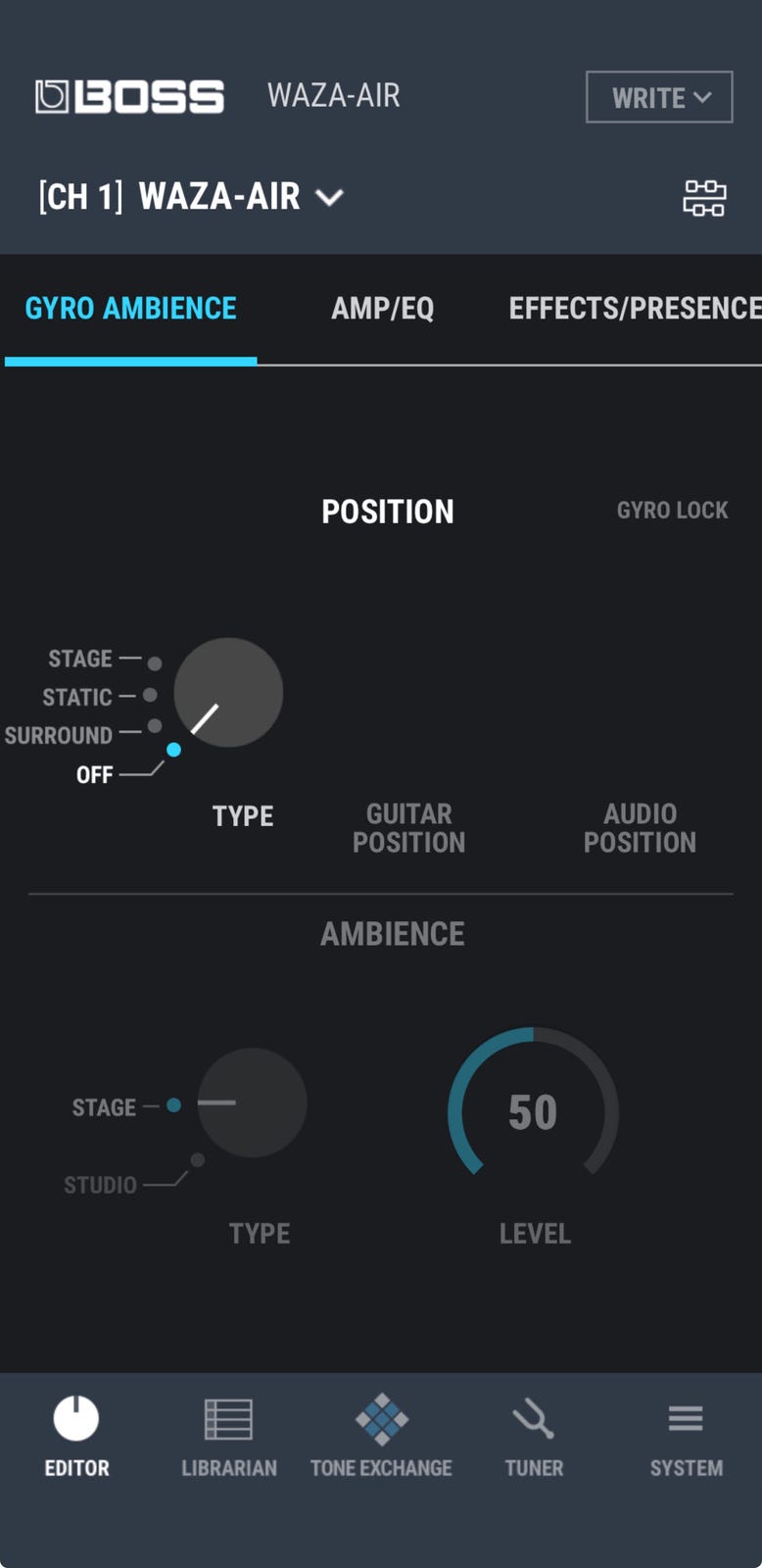Screen dimensions: 762x1568
Task: Expand the CH 1 WAZA-AIR channel selector
Action: [x=191, y=197]
